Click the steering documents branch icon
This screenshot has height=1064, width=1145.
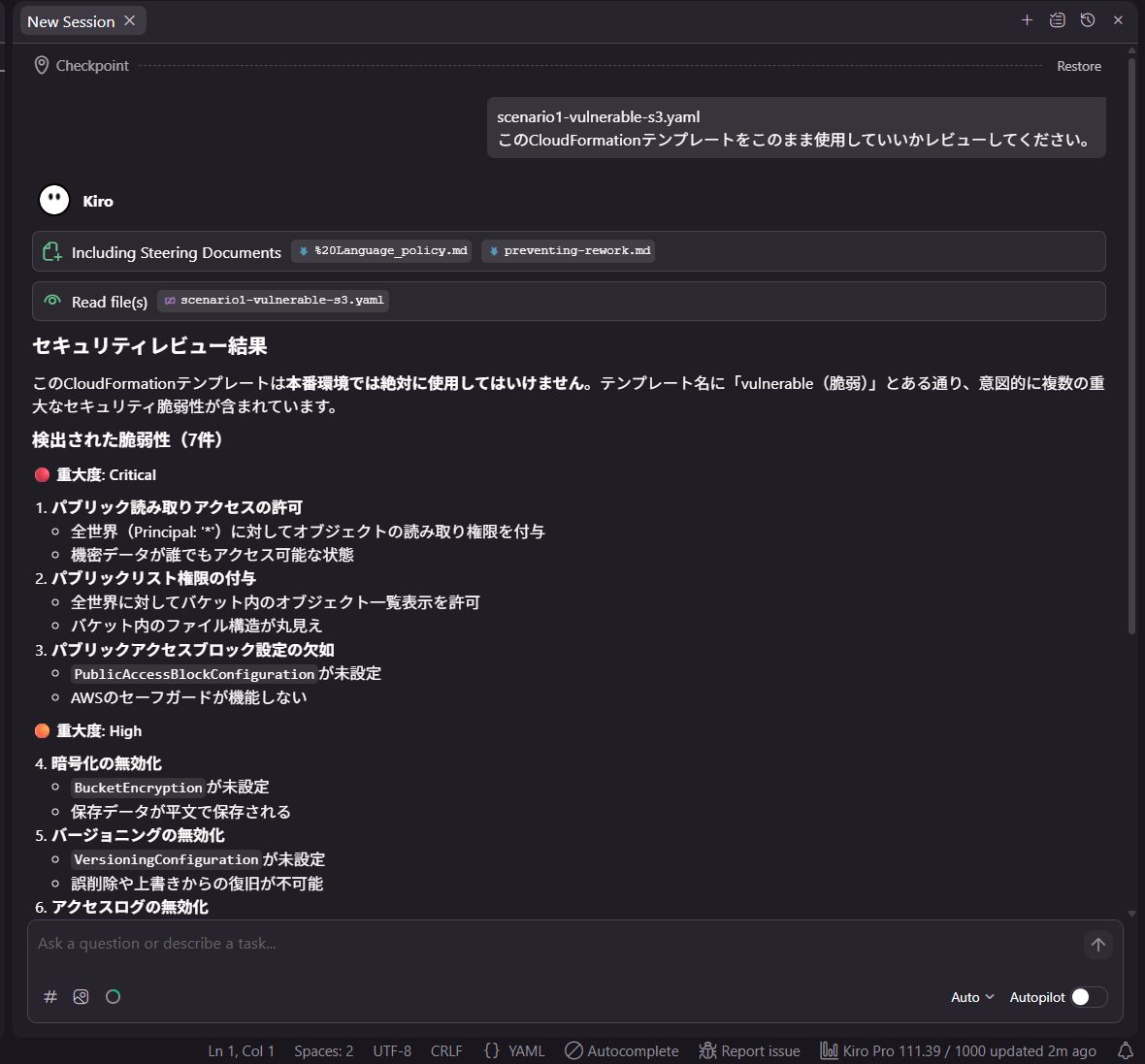click(52, 250)
